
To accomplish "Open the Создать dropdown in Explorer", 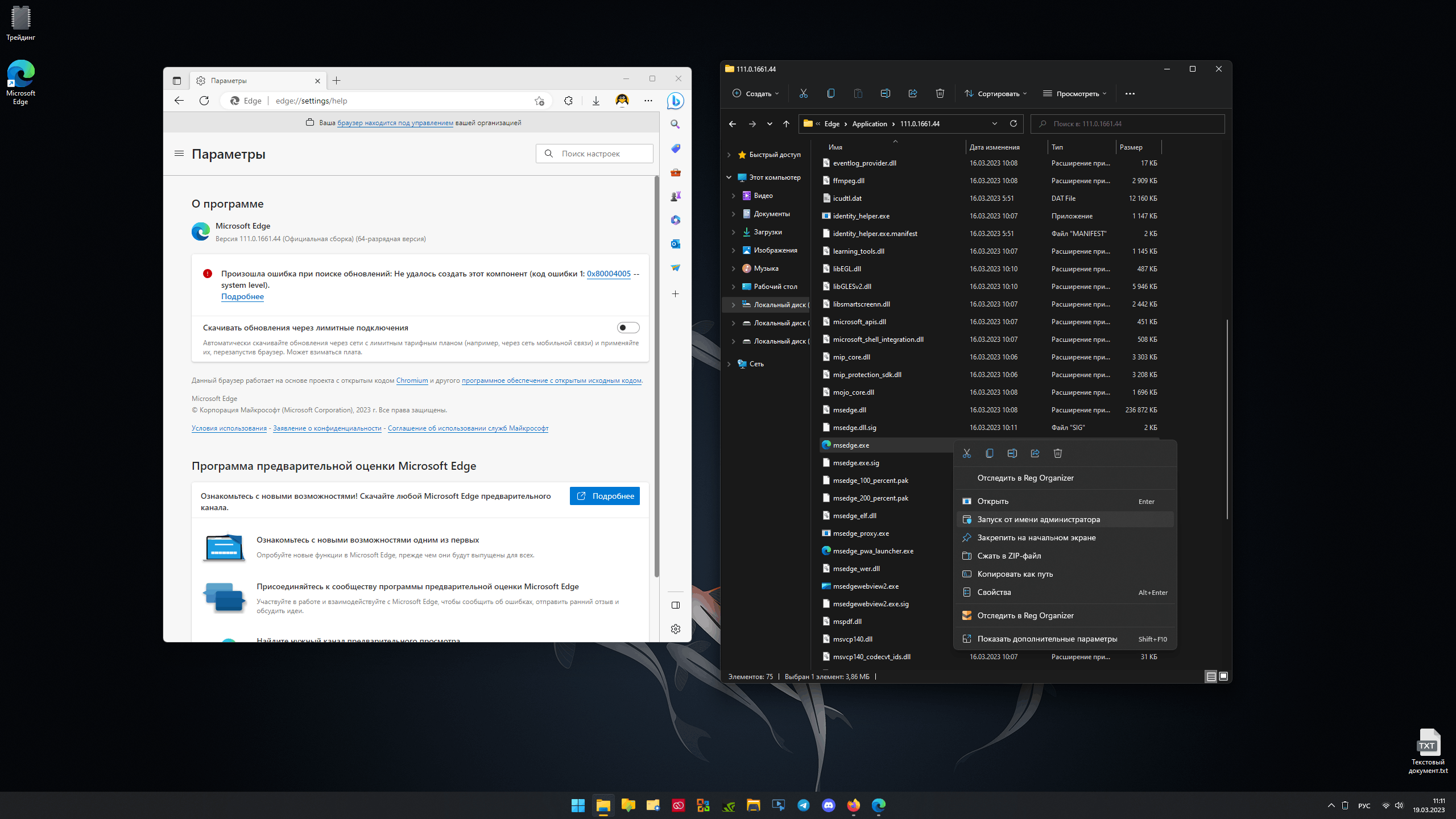I will (755, 93).
